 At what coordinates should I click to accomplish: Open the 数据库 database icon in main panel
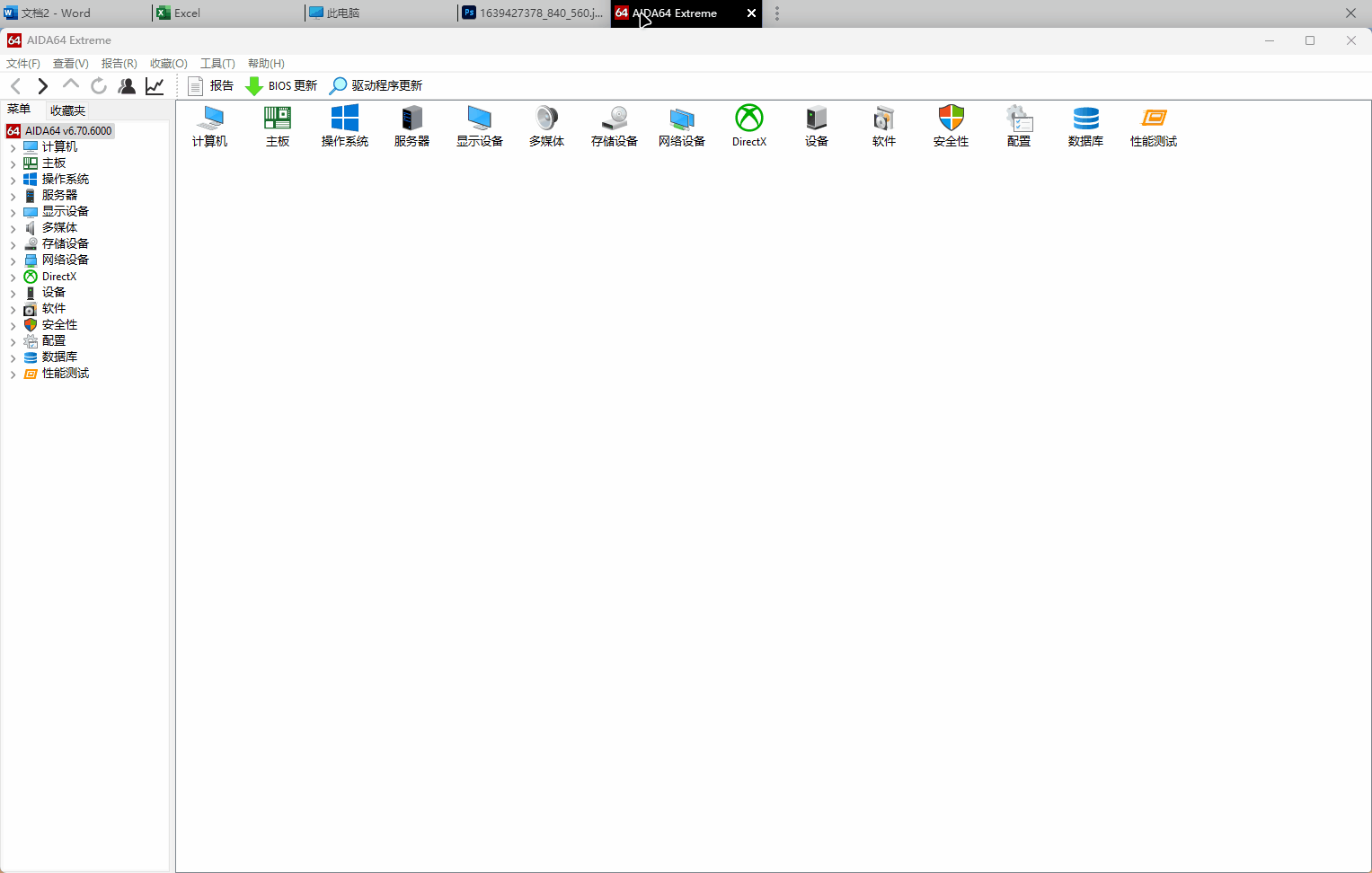(x=1085, y=126)
